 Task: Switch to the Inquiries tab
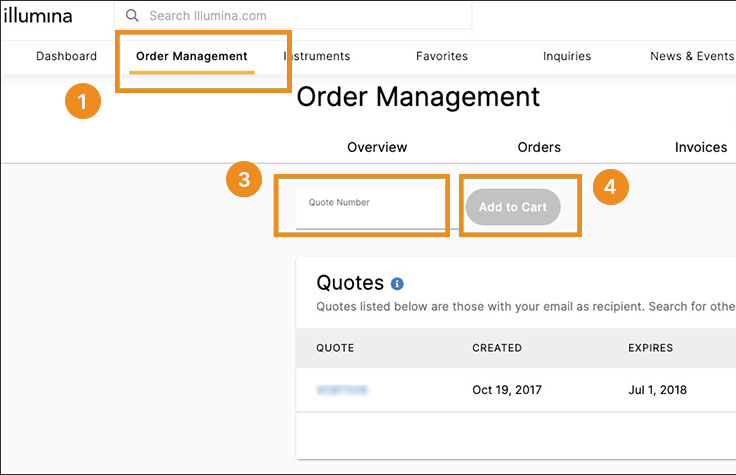[x=567, y=56]
